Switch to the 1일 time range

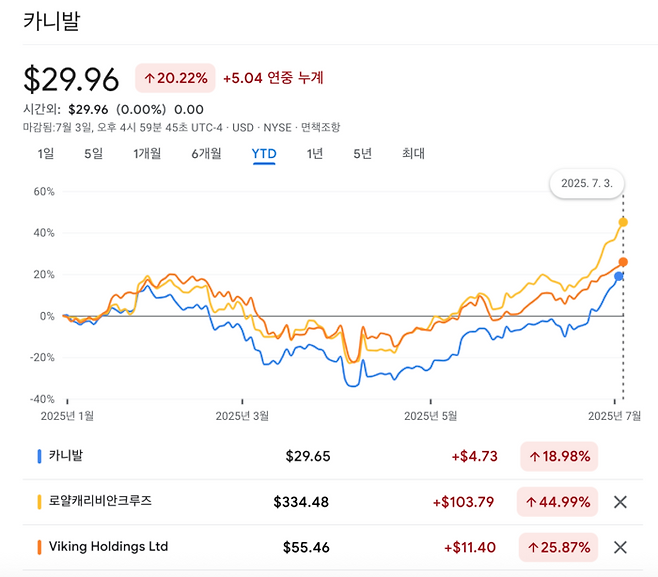[x=45, y=153]
